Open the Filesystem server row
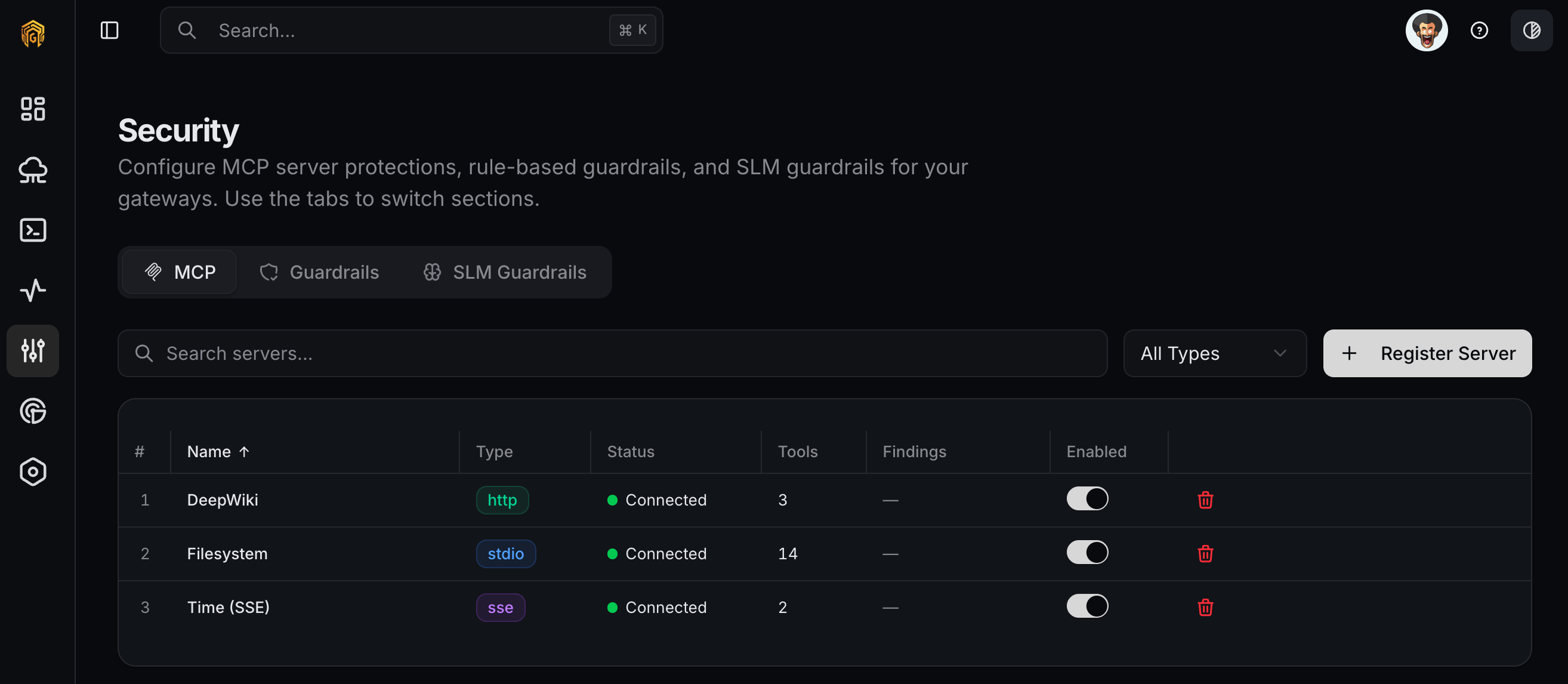This screenshot has width=1568, height=684. 824,554
